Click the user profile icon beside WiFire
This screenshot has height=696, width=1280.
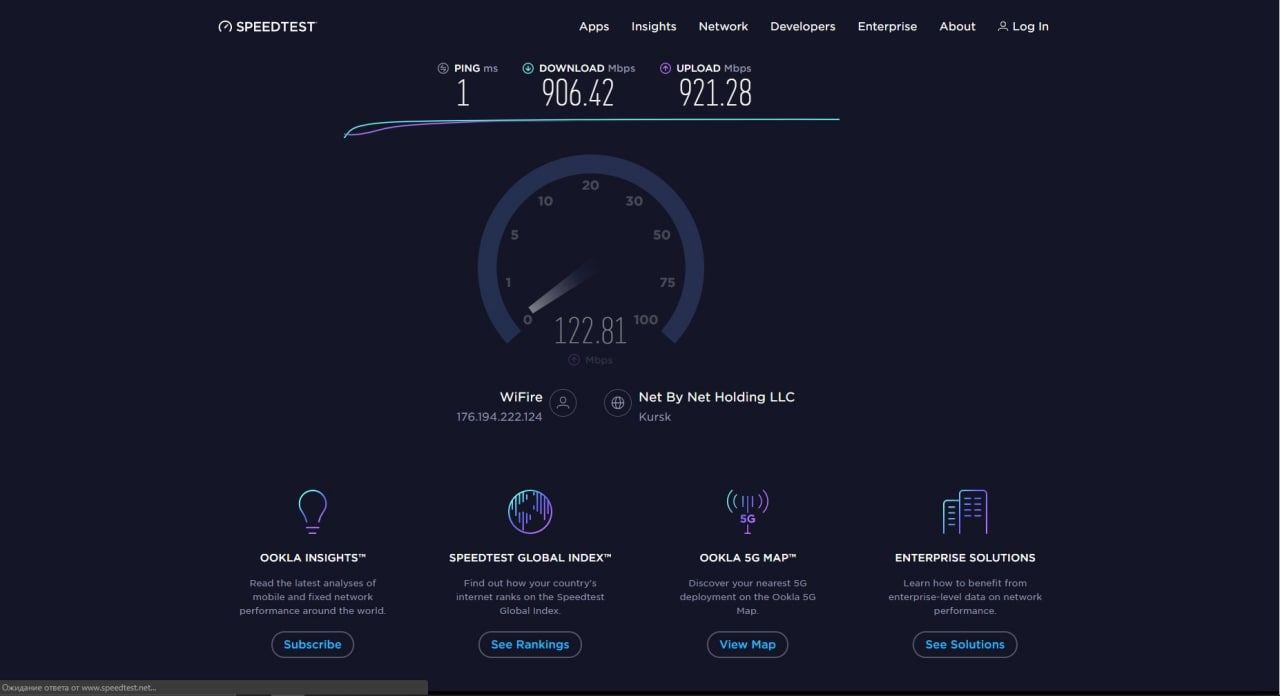point(563,403)
